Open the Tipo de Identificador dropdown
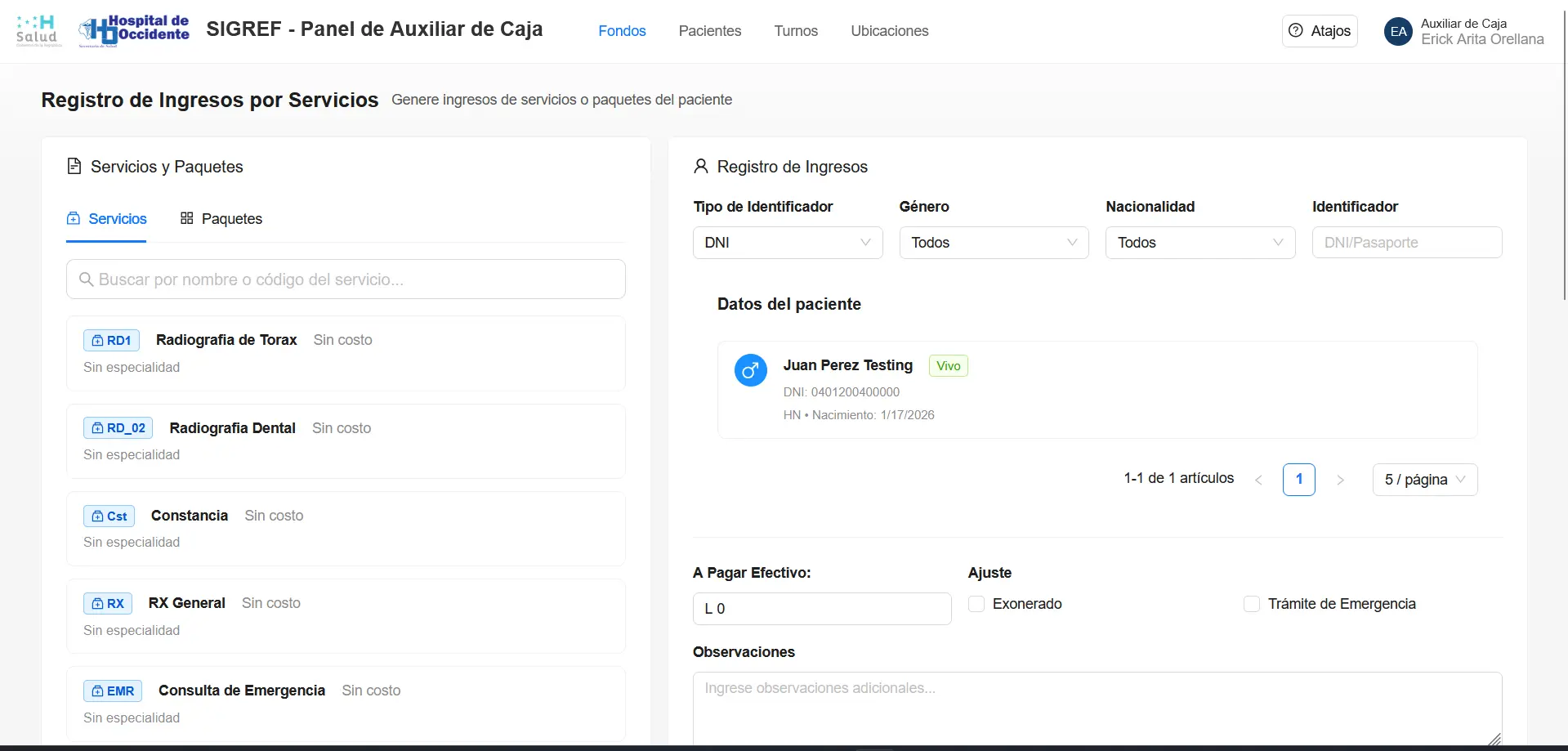The height and width of the screenshot is (751, 1568). (x=787, y=243)
